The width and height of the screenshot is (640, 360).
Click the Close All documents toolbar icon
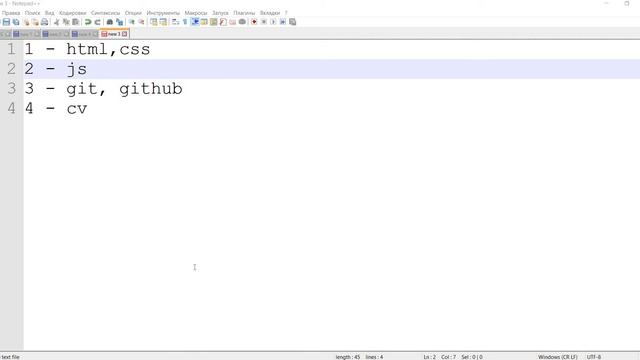point(35,22)
